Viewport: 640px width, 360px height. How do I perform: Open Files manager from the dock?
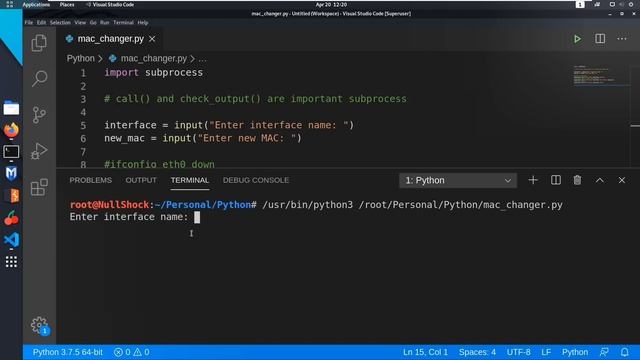point(11,108)
